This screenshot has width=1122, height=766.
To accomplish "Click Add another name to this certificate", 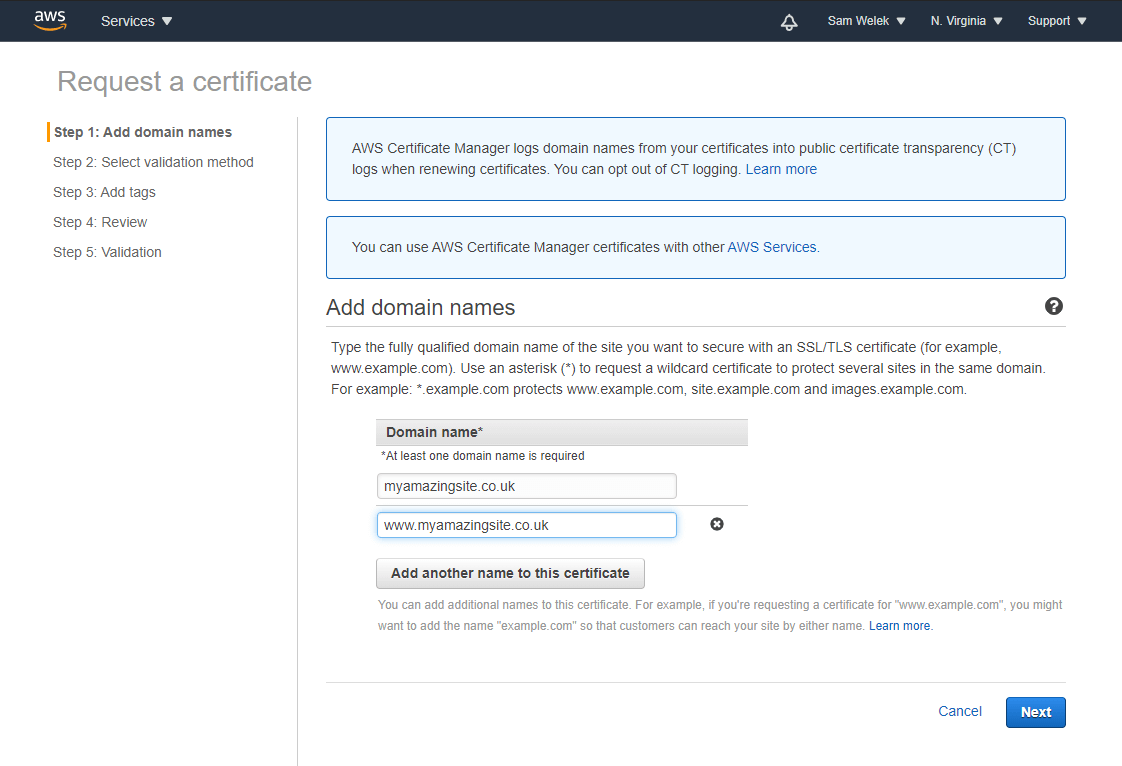I will coord(510,573).
